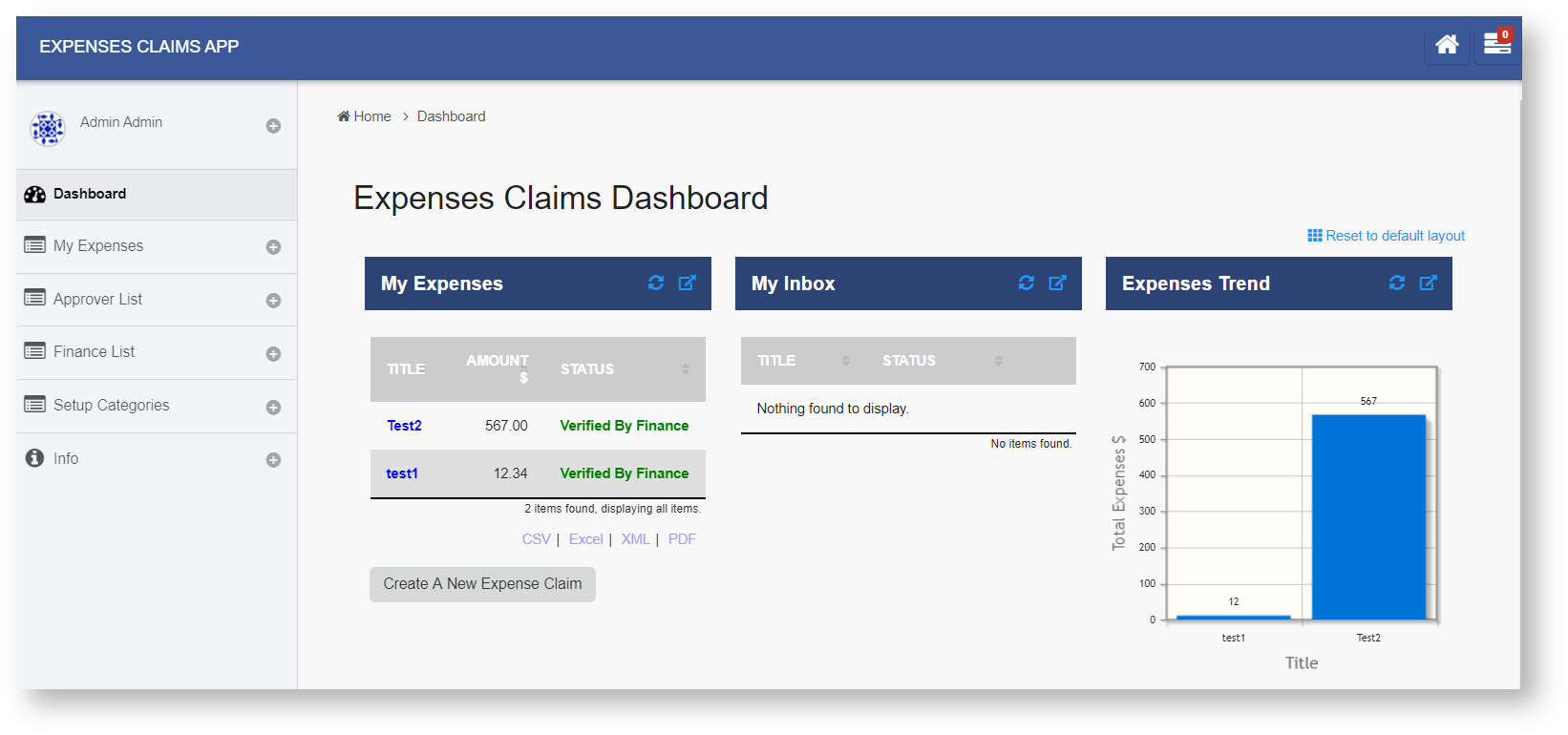
Task: Click the Finance List icon in sidebar
Action: click(x=35, y=351)
